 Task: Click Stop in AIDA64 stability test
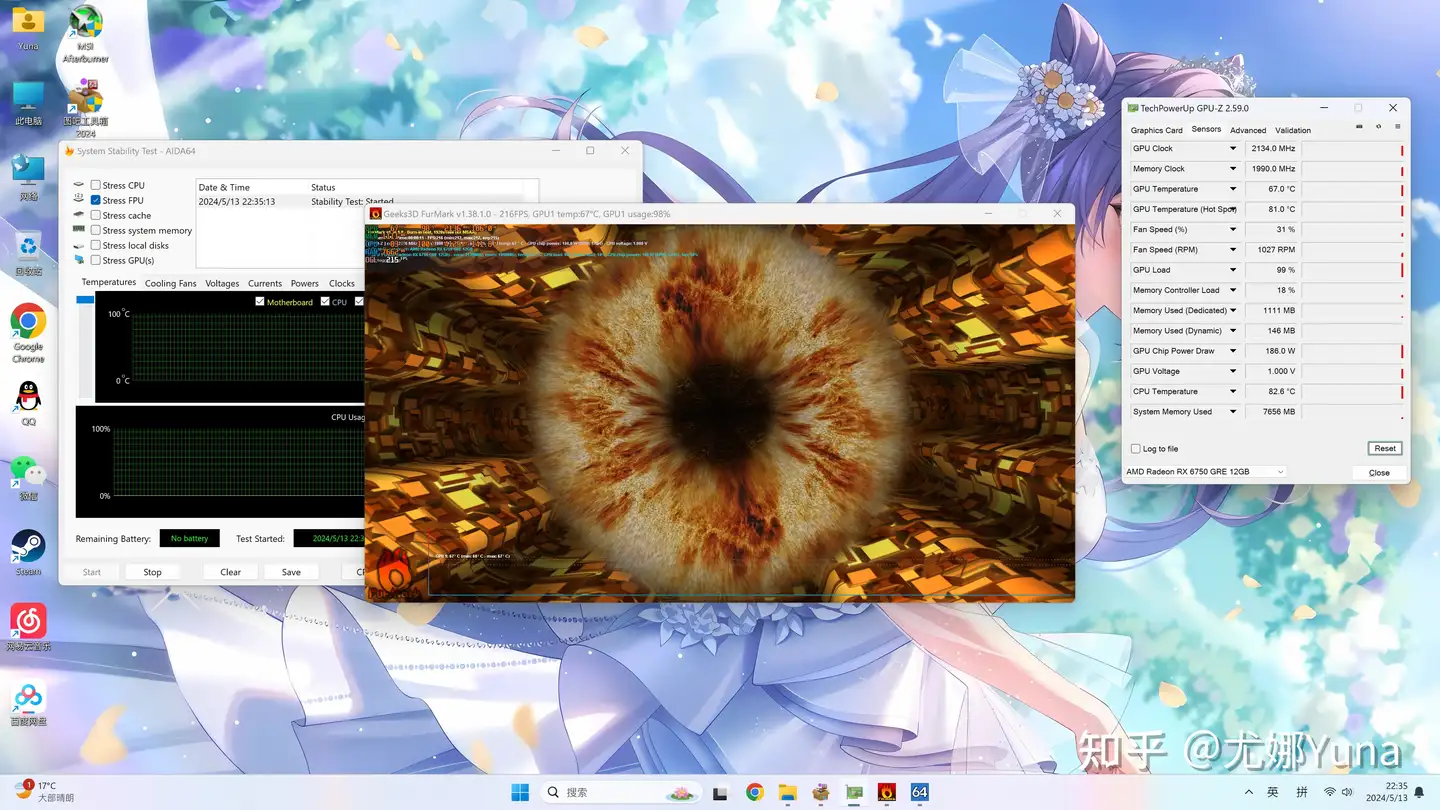tap(152, 572)
